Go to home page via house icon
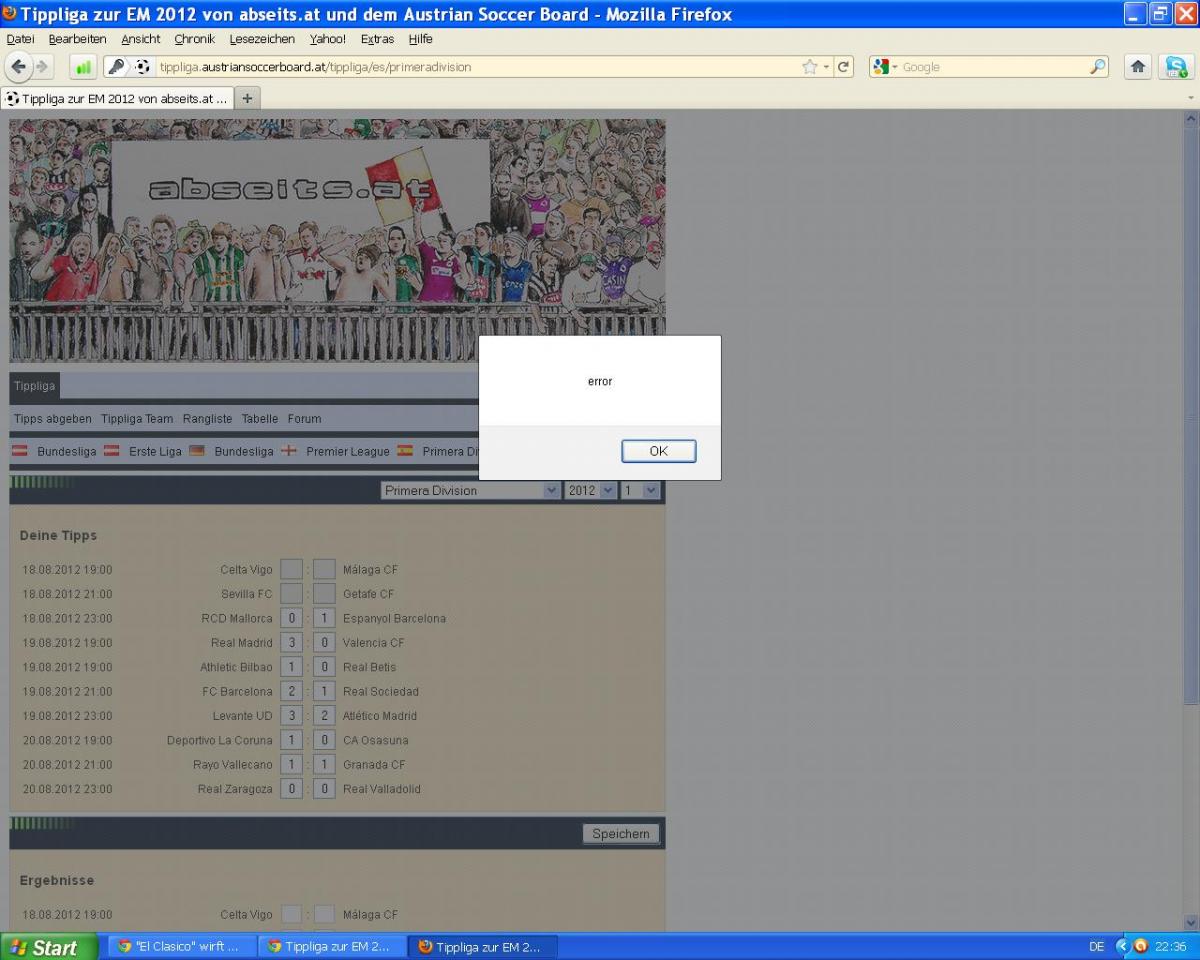The height and width of the screenshot is (960, 1200). tap(1137, 67)
